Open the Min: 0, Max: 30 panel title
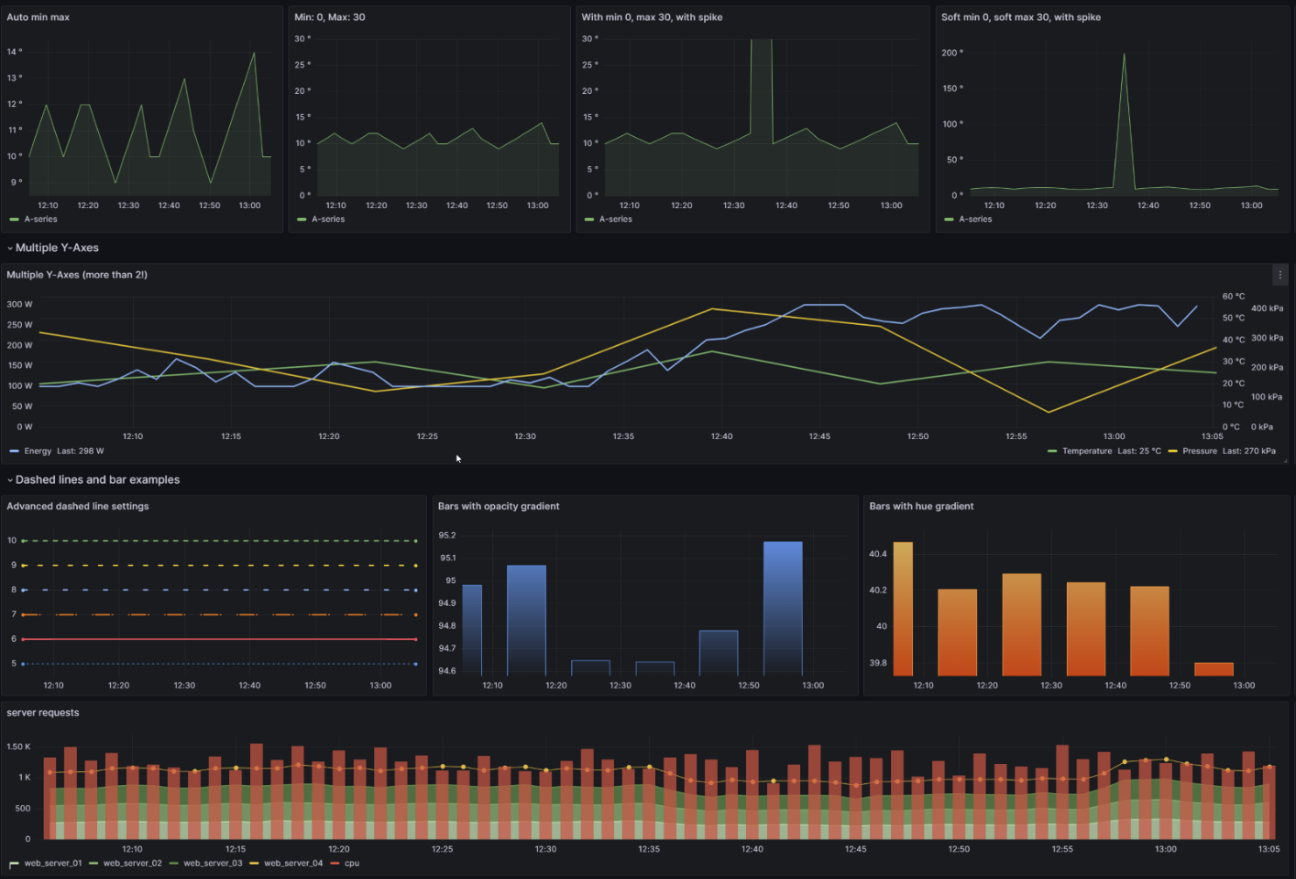This screenshot has height=879, width=1296. pos(329,17)
